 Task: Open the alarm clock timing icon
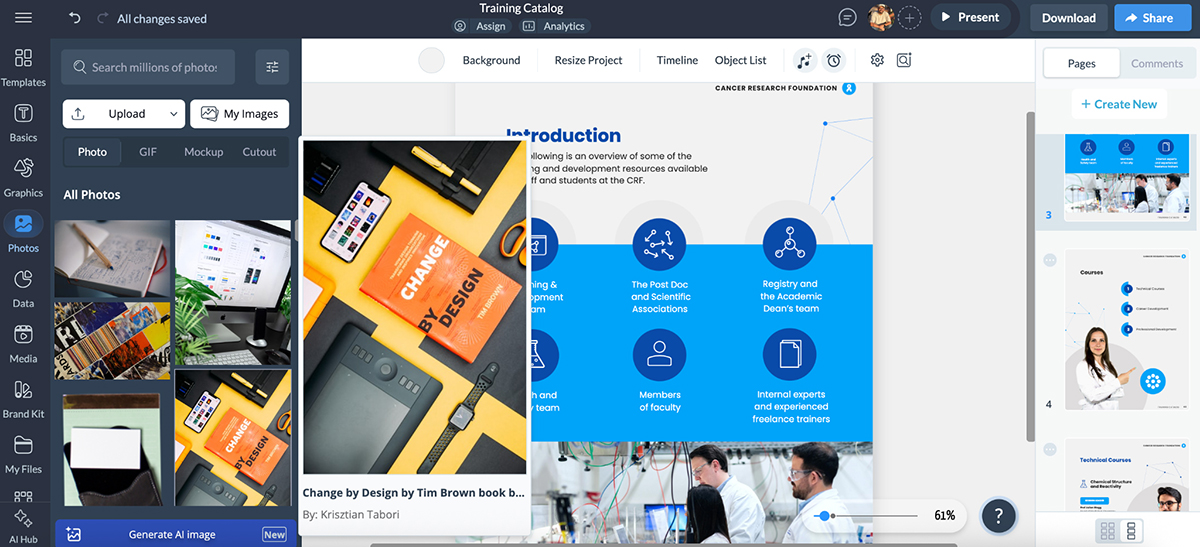tap(834, 60)
